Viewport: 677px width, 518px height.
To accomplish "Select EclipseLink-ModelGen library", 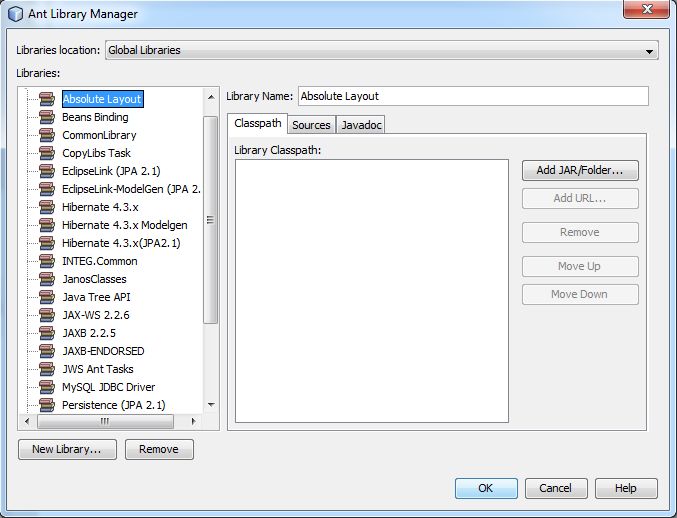I will point(131,189).
